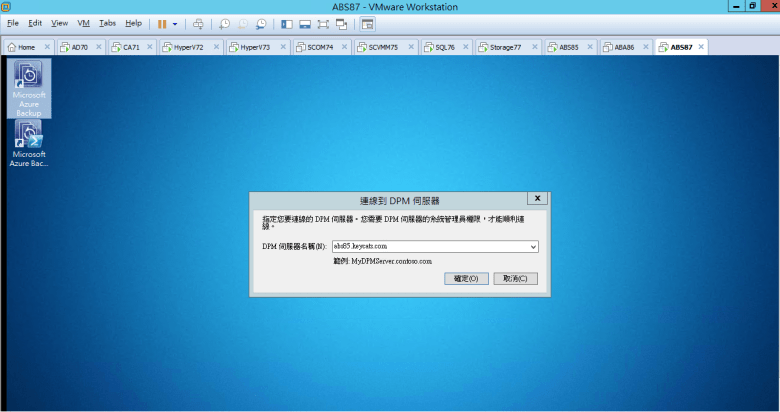780x412 pixels.
Task: Click the DPM server name text field
Action: click(428, 246)
